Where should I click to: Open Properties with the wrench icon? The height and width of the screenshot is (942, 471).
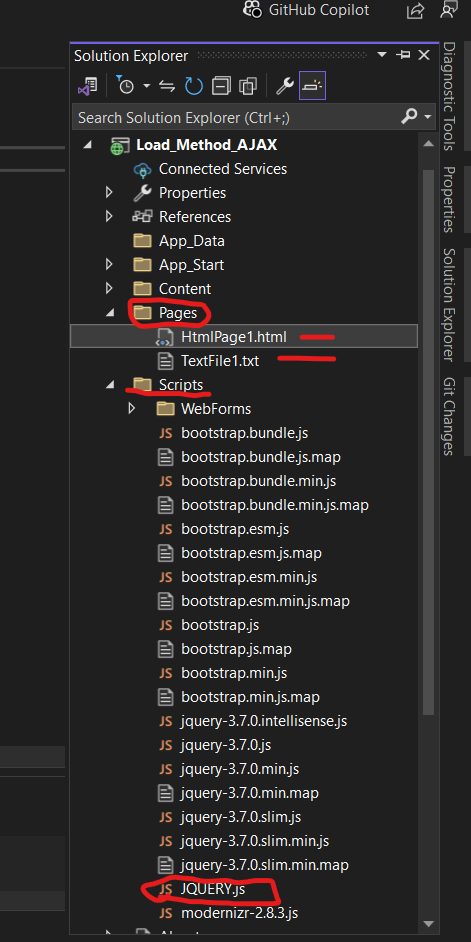pos(284,86)
